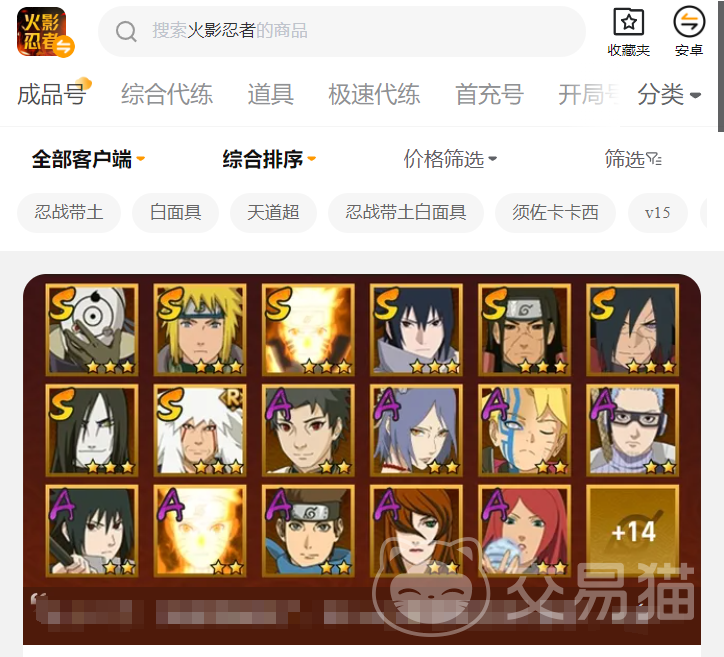Toggle the 须佐卡卡西 filter tag
Screen dimensions: 724x657
coord(555,213)
